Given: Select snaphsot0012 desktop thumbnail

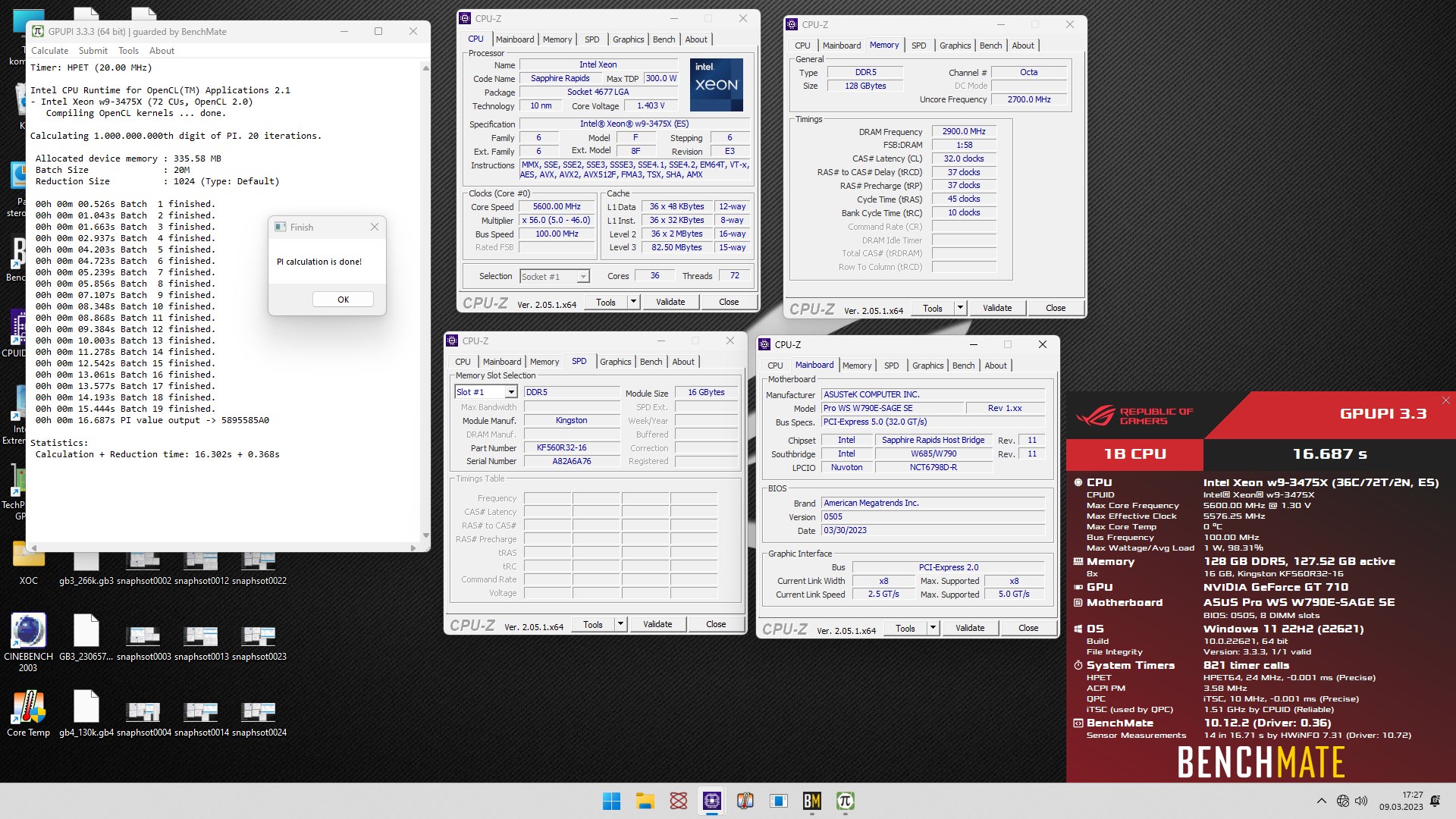Looking at the screenshot, I should [x=201, y=568].
